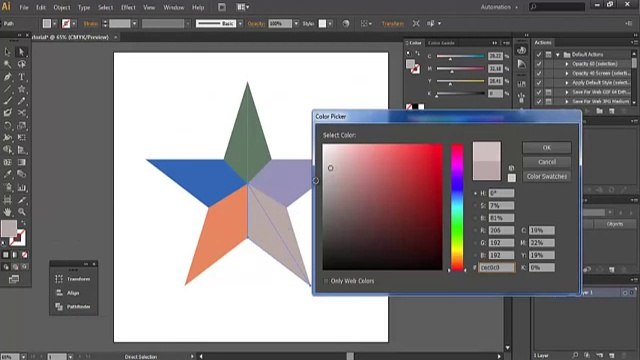This screenshot has height=360, width=640.
Task: Open the Pathfinder panel button
Action: pyautogui.click(x=73, y=307)
